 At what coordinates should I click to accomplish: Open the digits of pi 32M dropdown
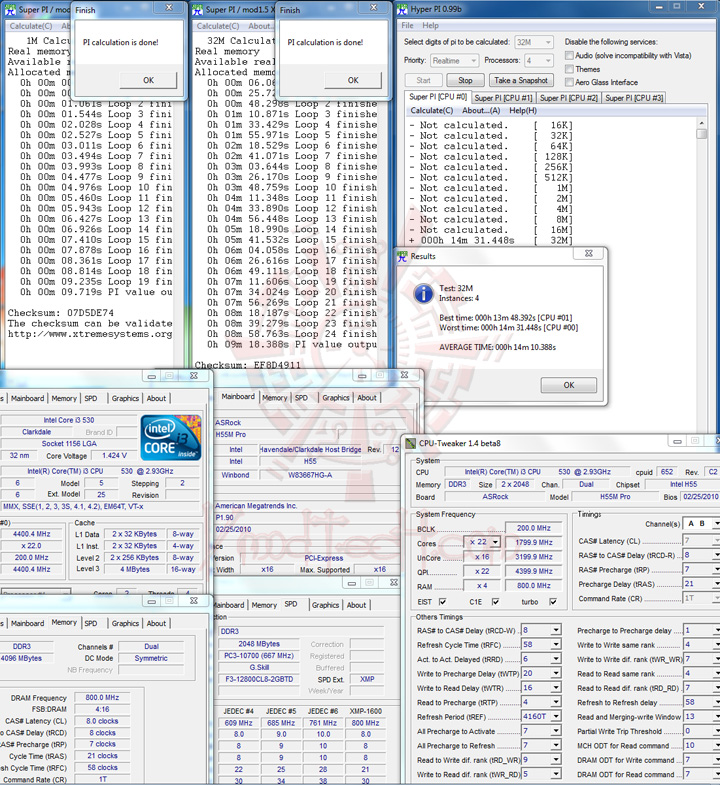point(533,42)
